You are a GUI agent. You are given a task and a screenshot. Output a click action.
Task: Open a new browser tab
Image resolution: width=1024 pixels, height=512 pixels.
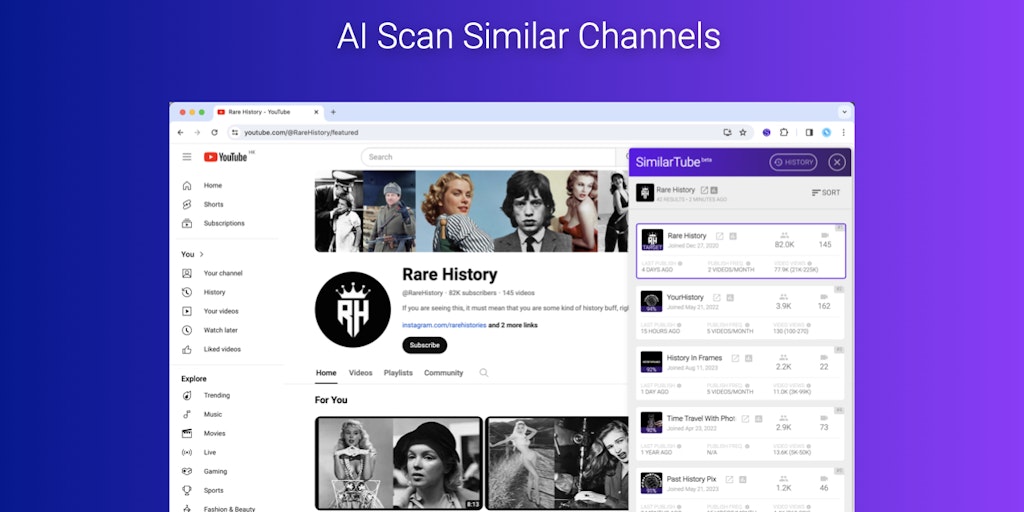[x=333, y=112]
